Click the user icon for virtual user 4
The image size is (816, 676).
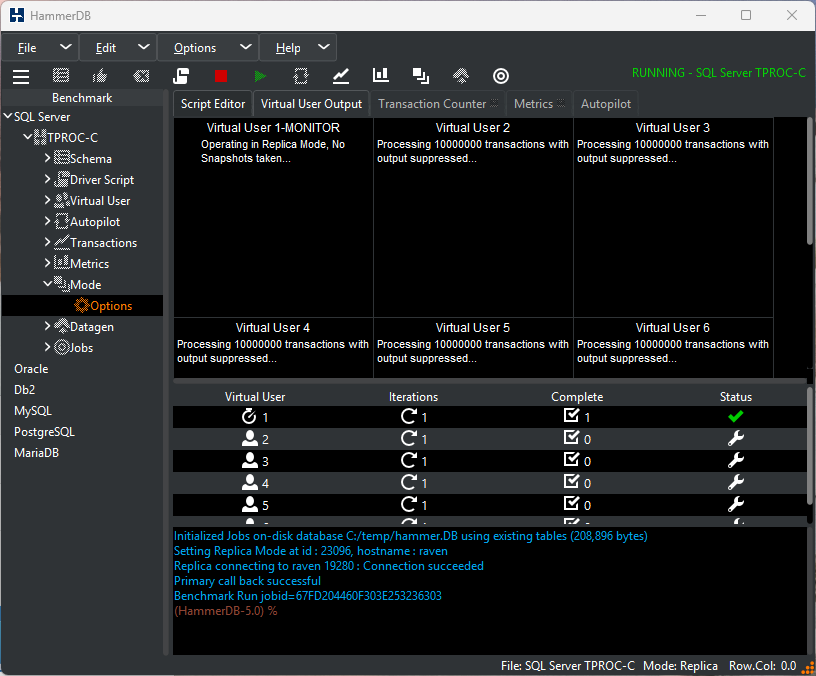click(250, 482)
